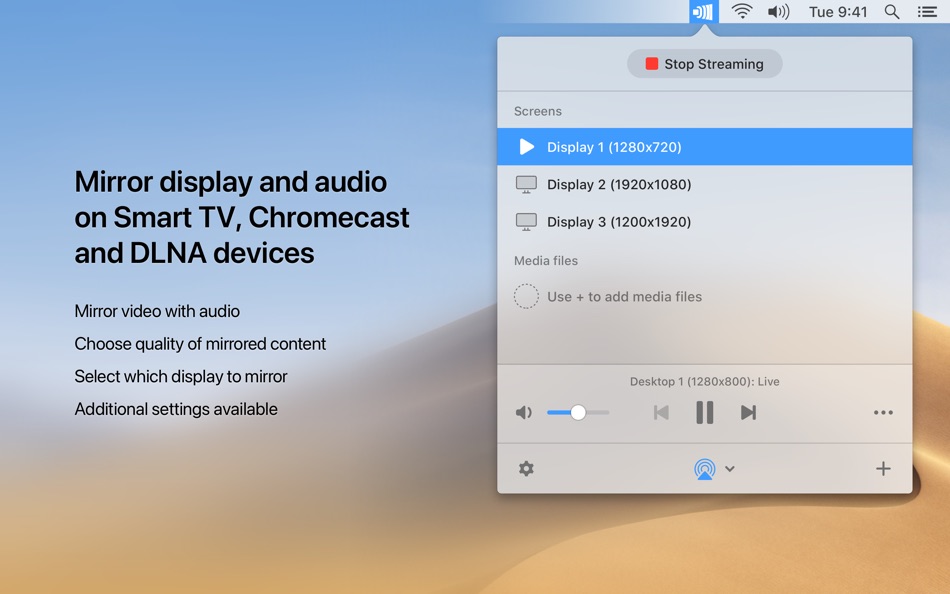Image resolution: width=950 pixels, height=594 pixels.
Task: Expand the streaming device chooser chevron
Action: [730, 468]
